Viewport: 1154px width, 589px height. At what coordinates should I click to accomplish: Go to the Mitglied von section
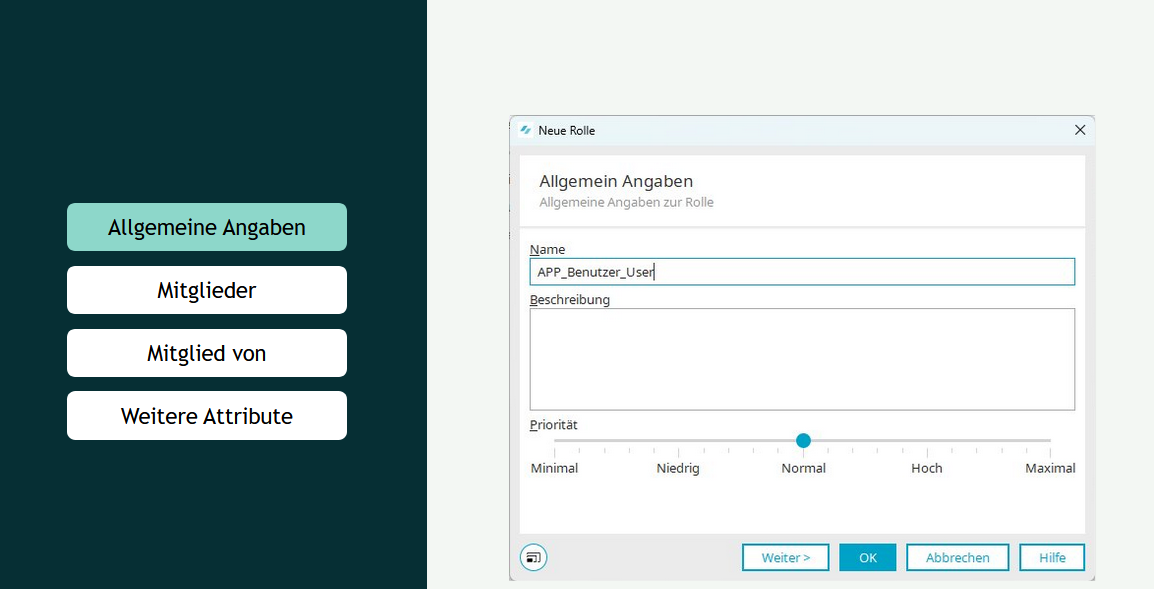(x=207, y=353)
